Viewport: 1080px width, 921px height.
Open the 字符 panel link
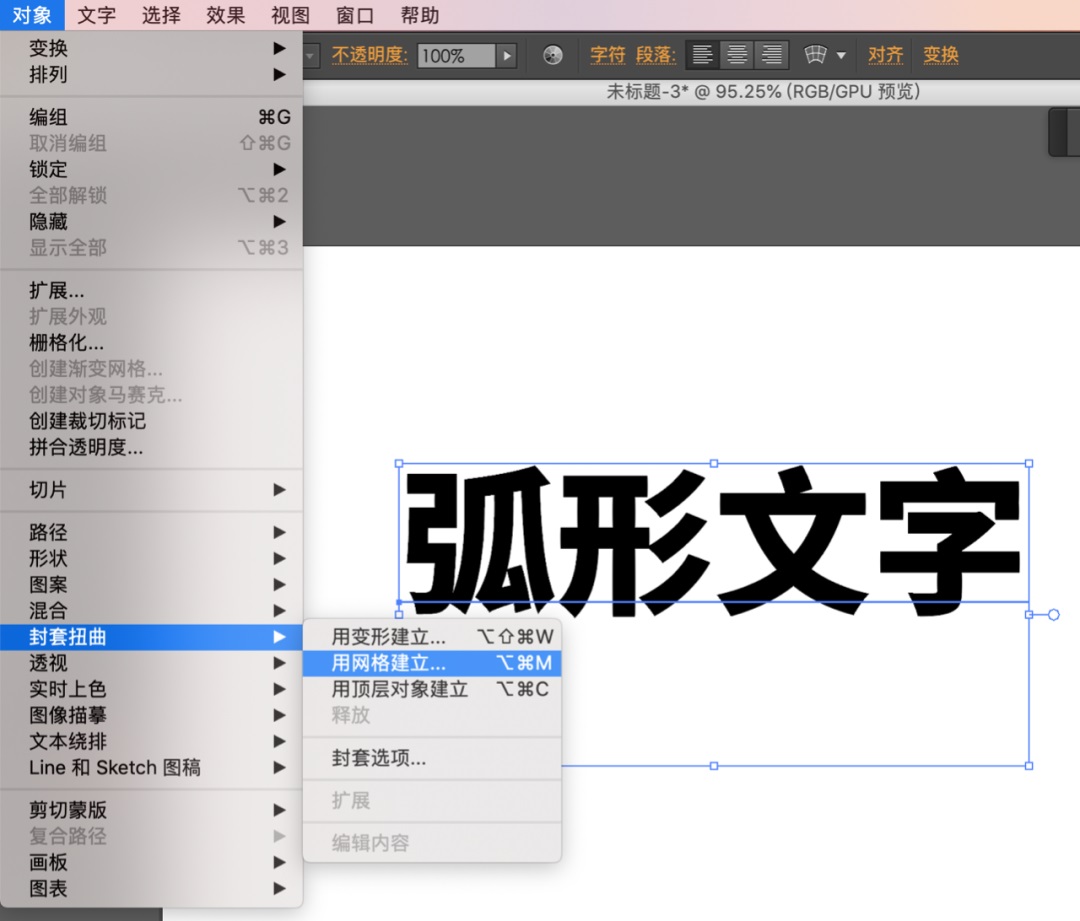coord(607,54)
